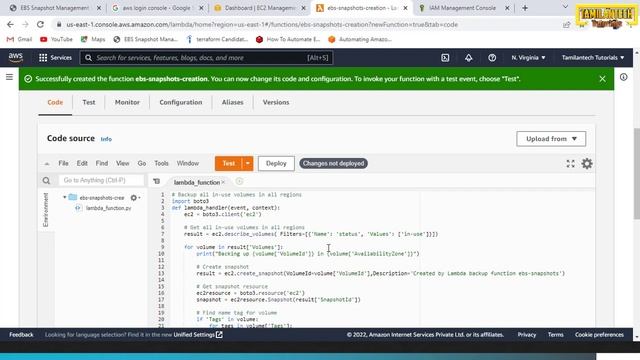
Task: Open a new browser tab
Action: pyautogui.click(x=525, y=8)
